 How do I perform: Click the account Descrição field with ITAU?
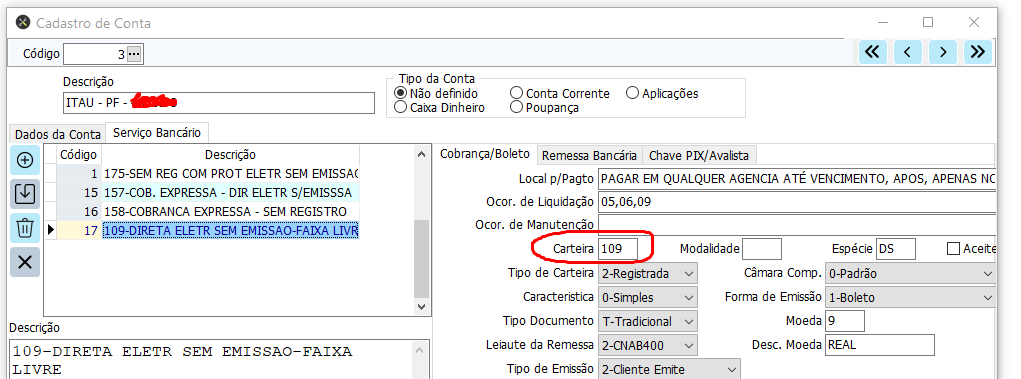[x=219, y=102]
